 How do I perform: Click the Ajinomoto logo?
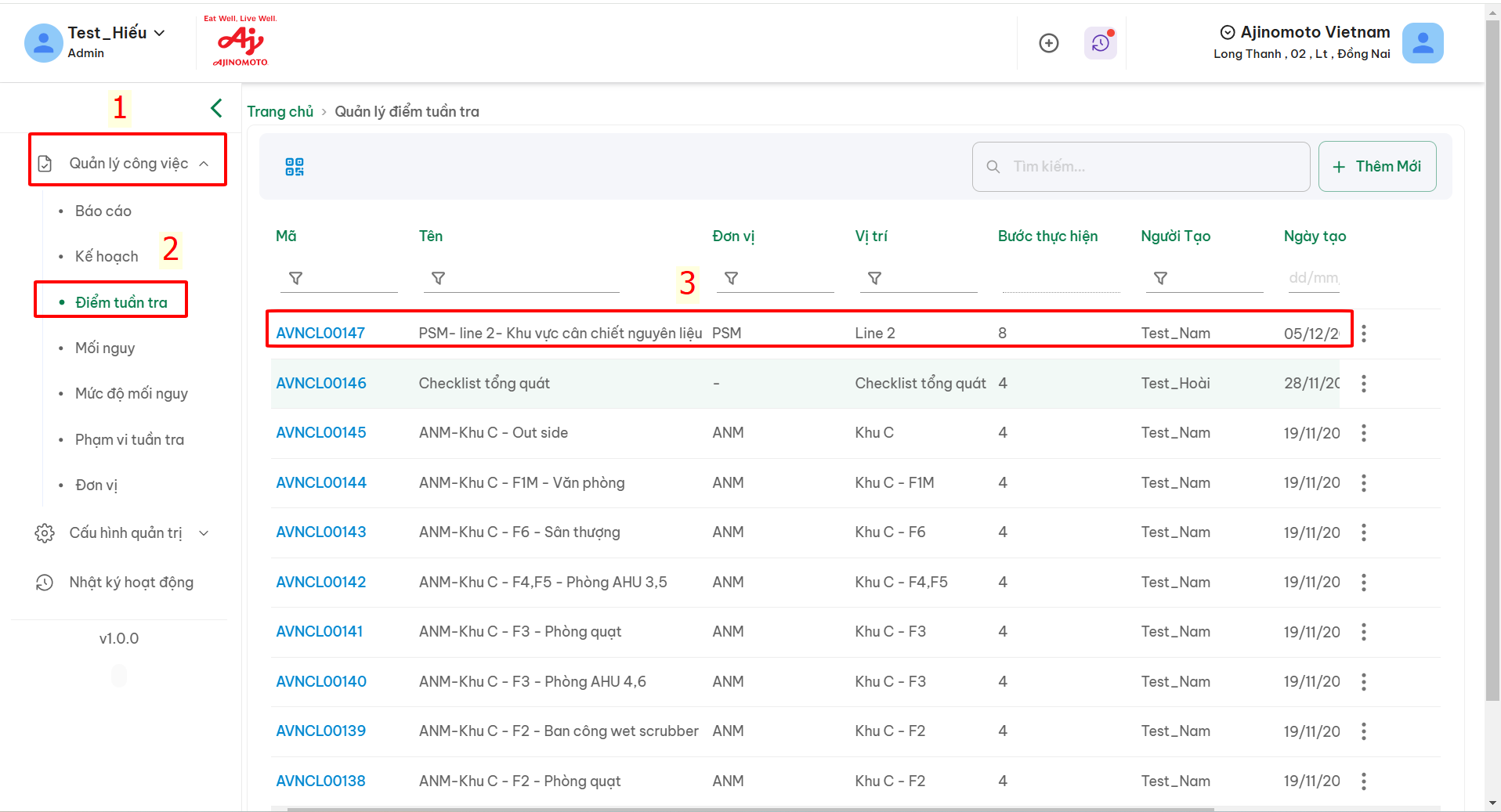click(241, 41)
